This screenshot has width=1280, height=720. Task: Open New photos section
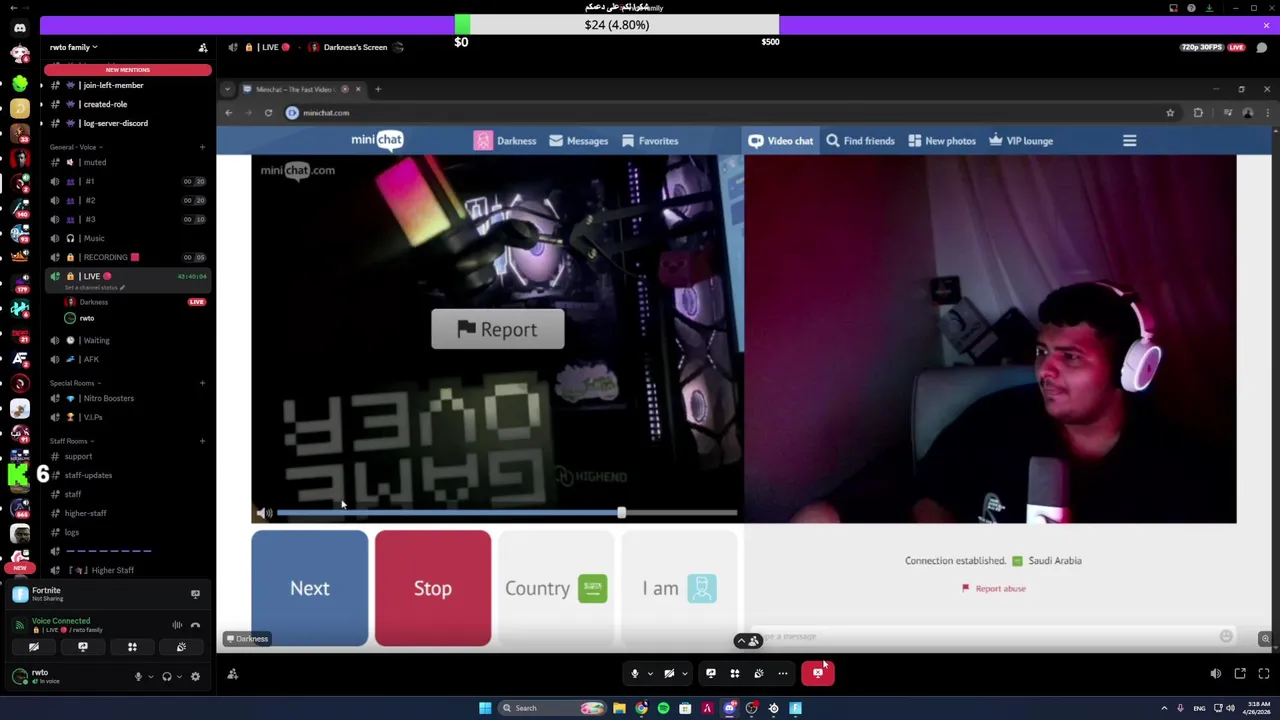tap(942, 141)
